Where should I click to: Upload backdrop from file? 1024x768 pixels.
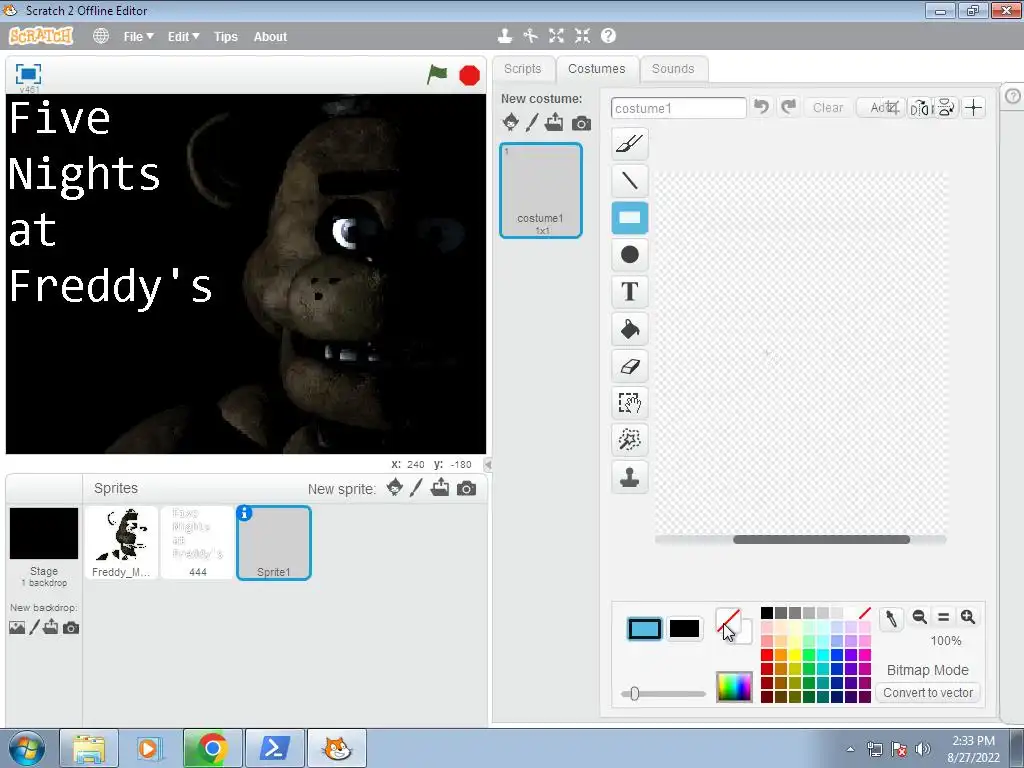pyautogui.click(x=51, y=627)
